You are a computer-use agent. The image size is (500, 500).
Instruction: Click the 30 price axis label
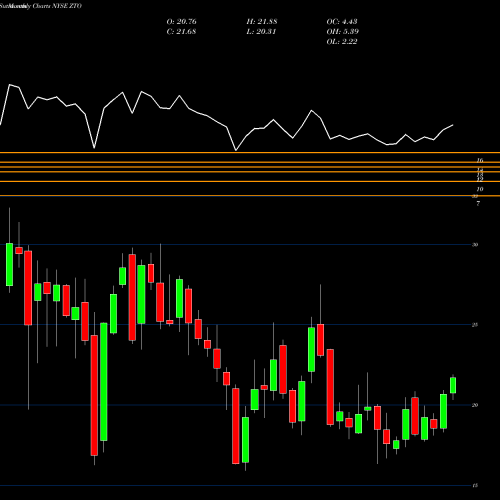(x=475, y=245)
